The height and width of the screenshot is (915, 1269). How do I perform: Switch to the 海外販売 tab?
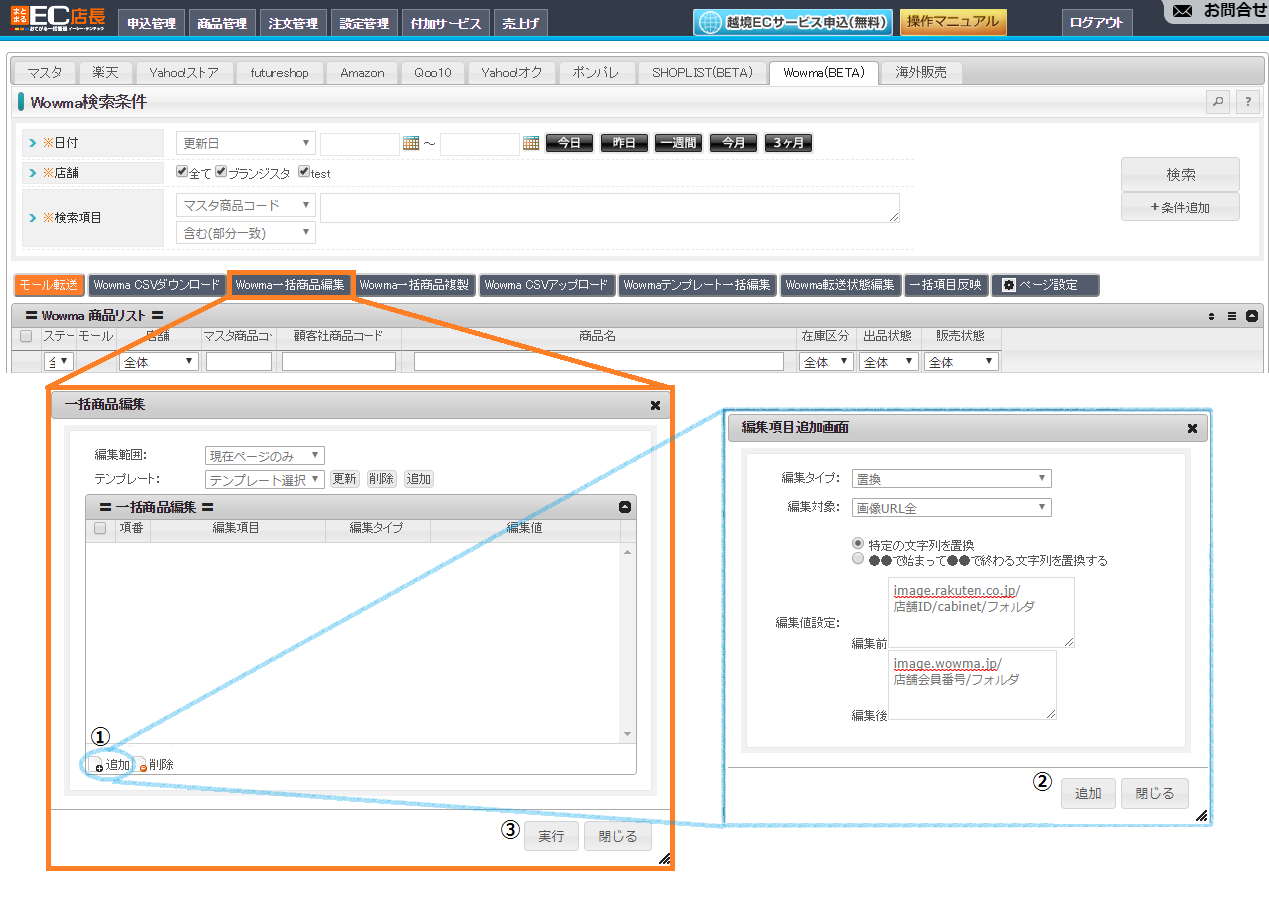click(x=921, y=72)
